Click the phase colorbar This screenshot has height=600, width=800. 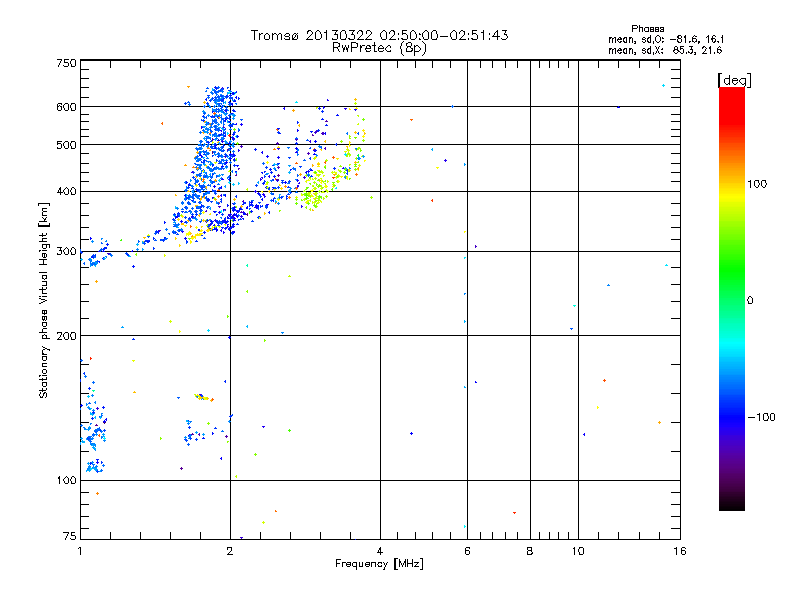(x=732, y=298)
